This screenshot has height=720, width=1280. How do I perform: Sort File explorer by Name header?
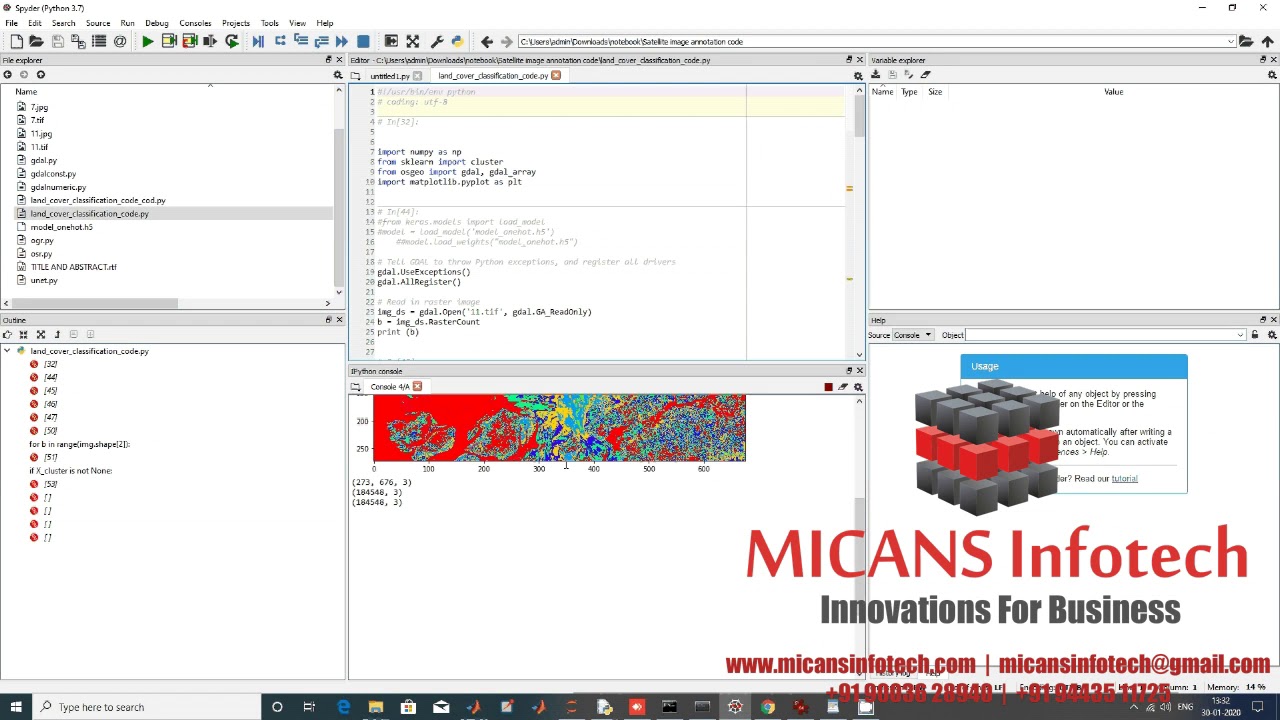click(26, 92)
